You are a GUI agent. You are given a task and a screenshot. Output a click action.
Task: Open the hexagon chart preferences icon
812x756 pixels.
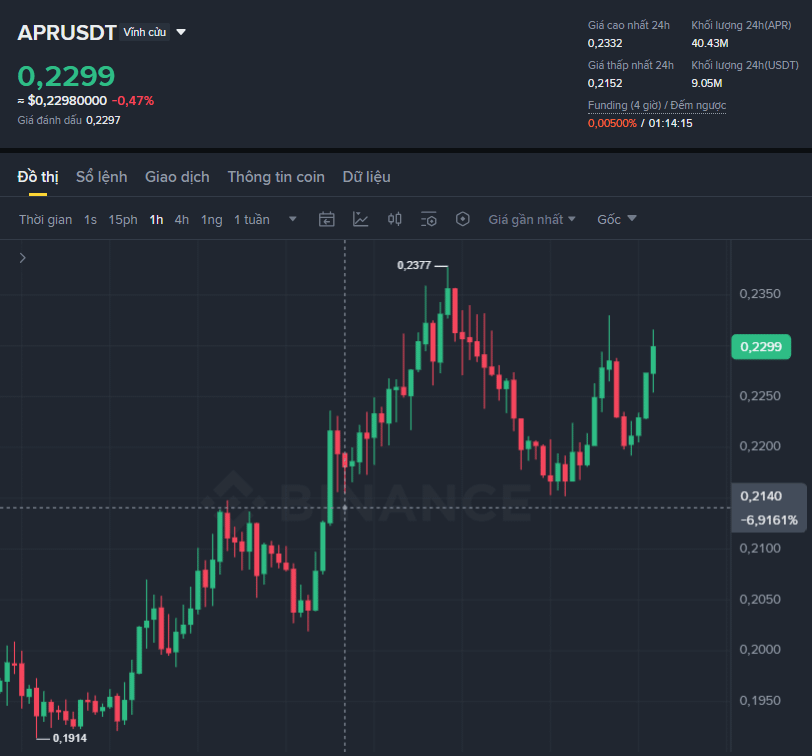462,220
